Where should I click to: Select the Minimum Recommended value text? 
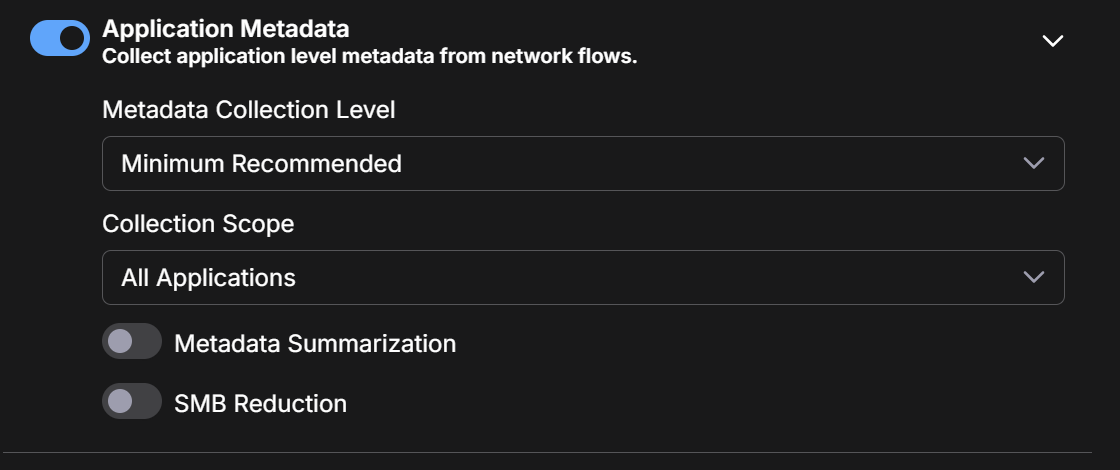tap(261, 164)
